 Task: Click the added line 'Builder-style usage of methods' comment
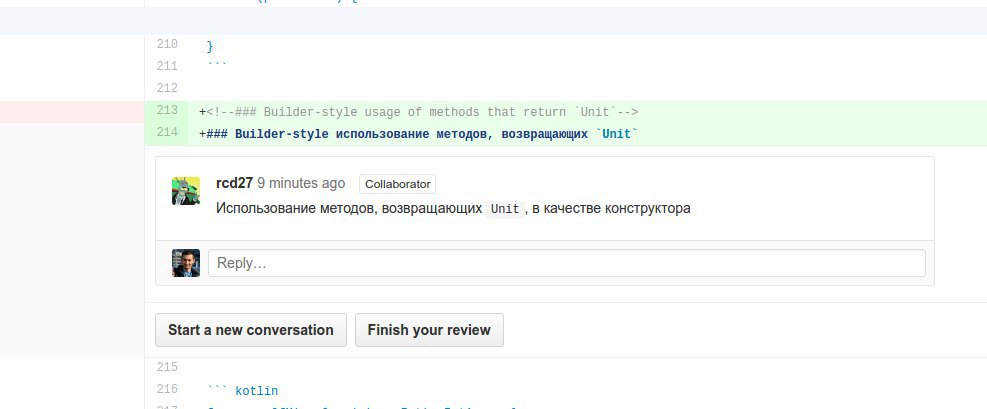pyautogui.click(x=419, y=113)
